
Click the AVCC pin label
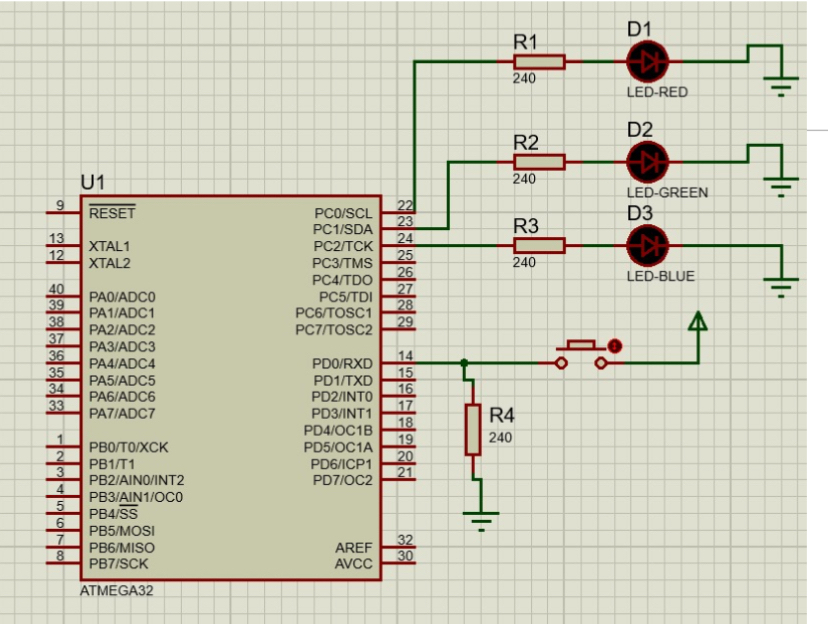tap(354, 564)
